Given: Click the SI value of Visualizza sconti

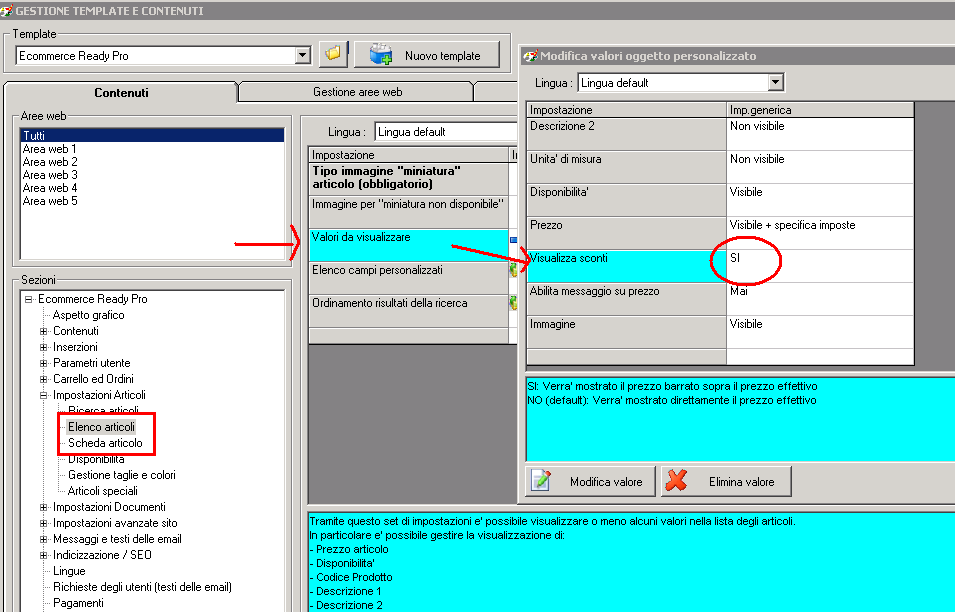Looking at the screenshot, I should pyautogui.click(x=735, y=258).
